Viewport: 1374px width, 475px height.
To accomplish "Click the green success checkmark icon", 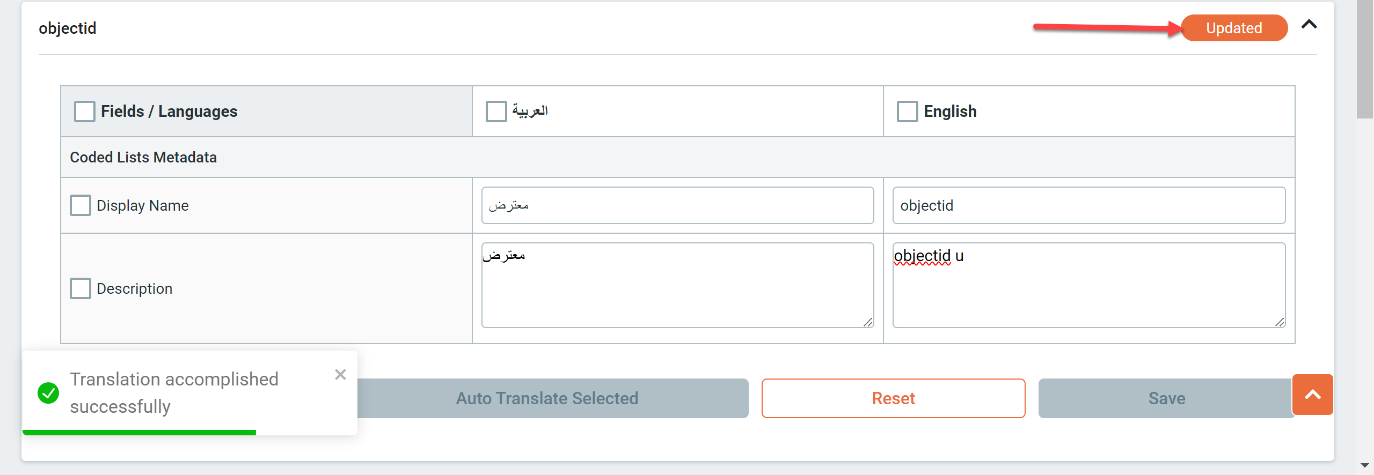I will coord(48,393).
